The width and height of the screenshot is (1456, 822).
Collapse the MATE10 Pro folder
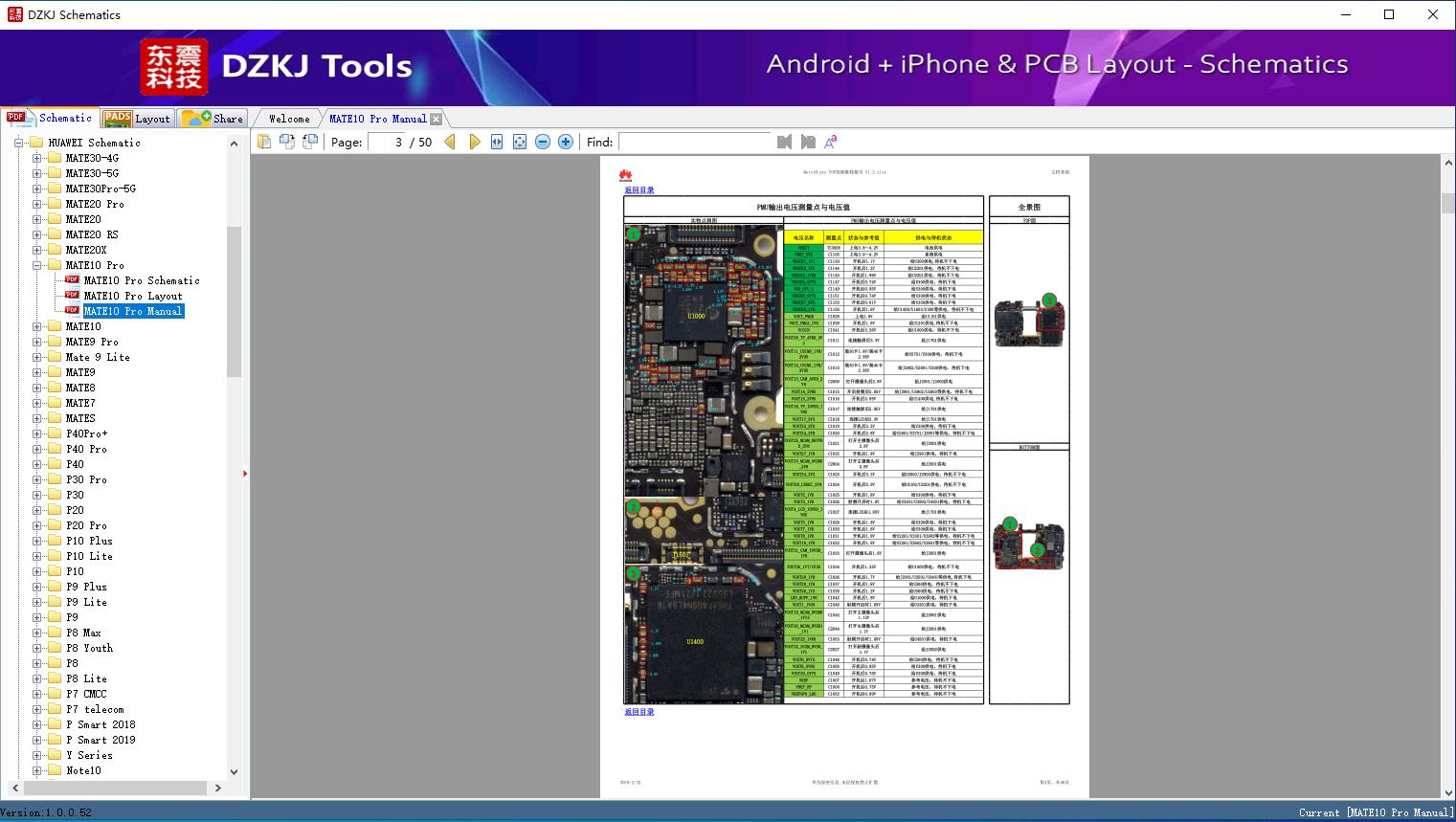click(x=37, y=265)
